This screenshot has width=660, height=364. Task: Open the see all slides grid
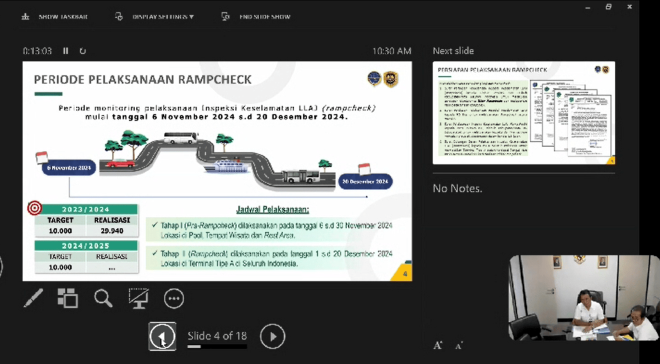(68, 298)
